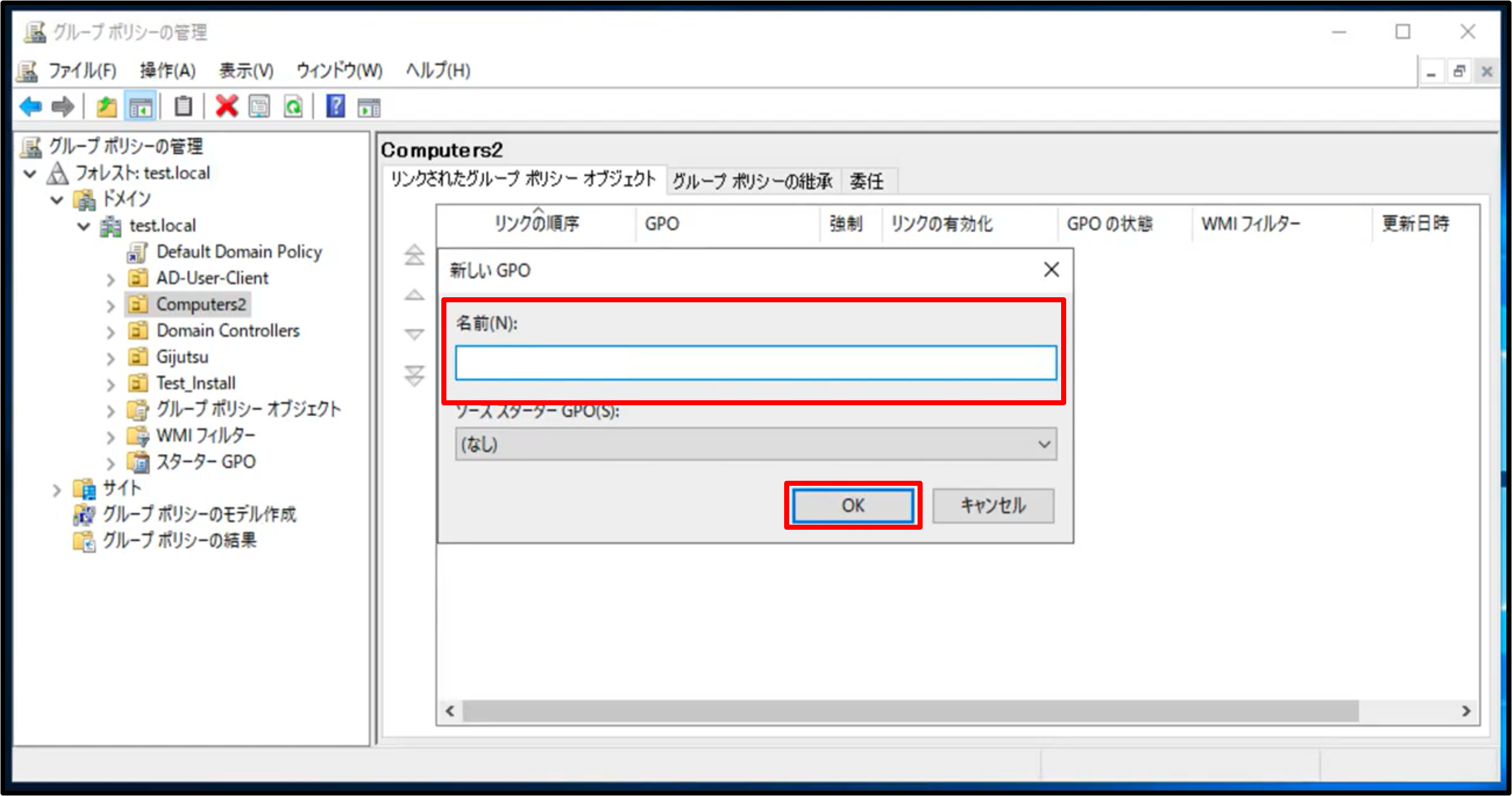Click the グループ ポリシーの結果 icon

84,541
